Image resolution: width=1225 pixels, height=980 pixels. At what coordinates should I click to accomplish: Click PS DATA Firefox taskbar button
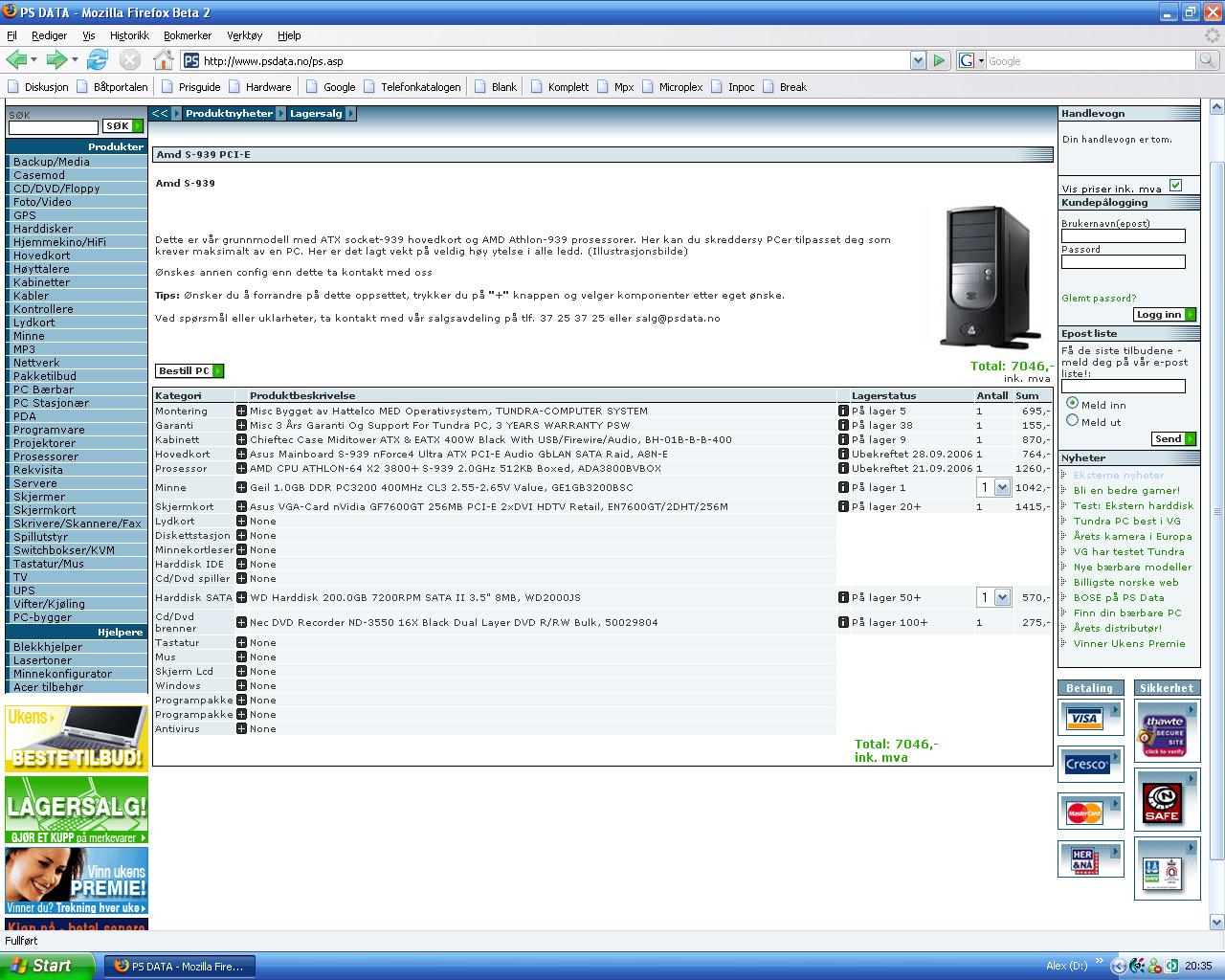[x=180, y=966]
